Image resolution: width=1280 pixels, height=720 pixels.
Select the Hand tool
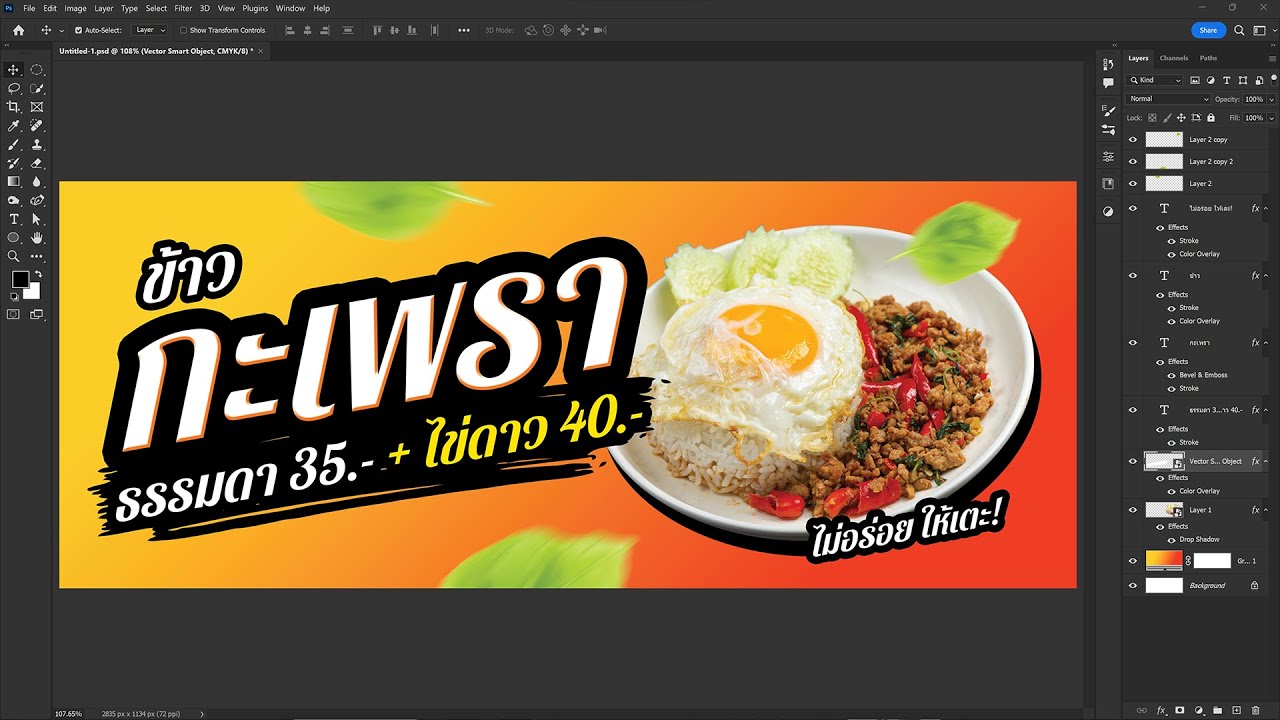coord(37,238)
